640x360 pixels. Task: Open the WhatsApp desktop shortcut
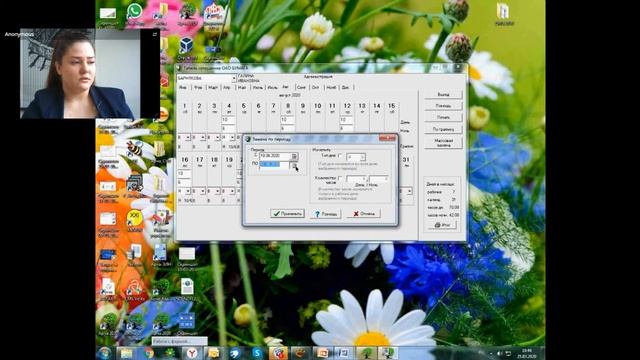[x=135, y=14]
